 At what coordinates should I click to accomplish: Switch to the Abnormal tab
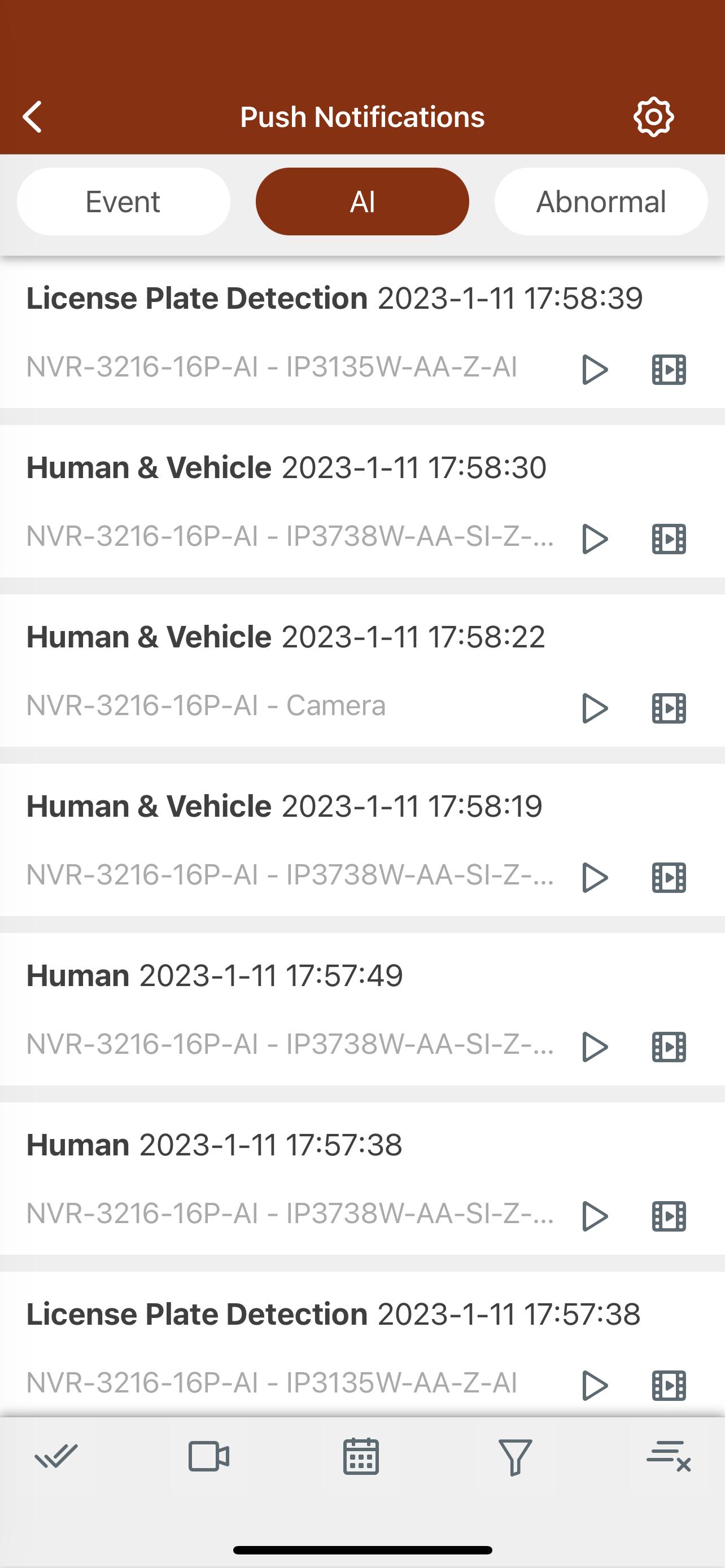601,202
